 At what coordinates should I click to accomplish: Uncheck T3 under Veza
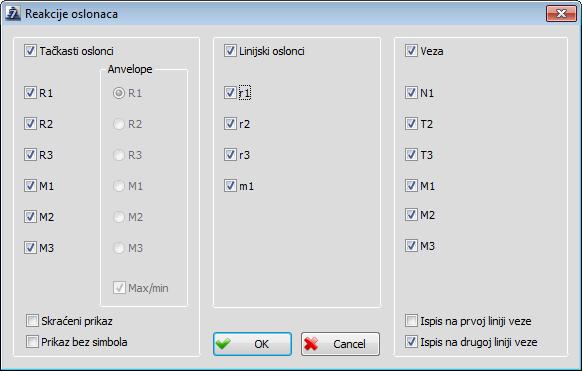click(411, 154)
